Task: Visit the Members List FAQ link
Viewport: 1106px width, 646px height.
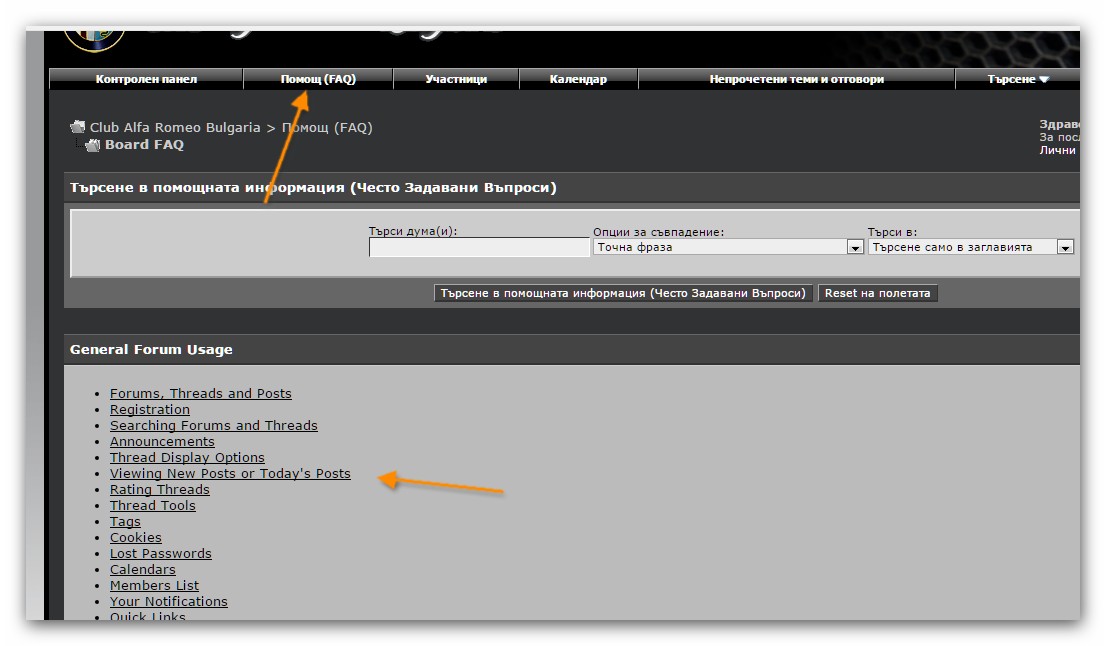Action: (x=154, y=586)
